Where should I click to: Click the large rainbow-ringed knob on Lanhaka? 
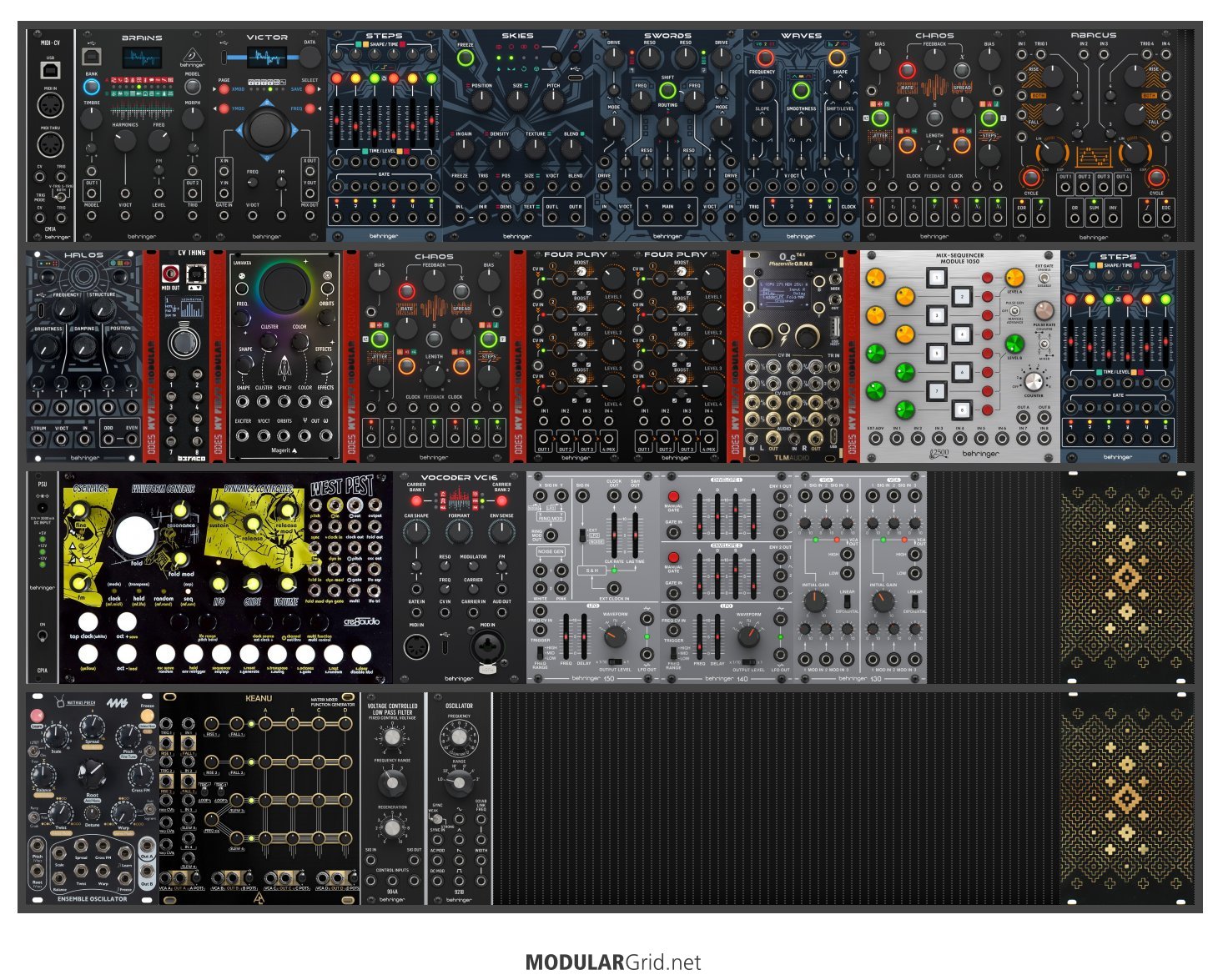[x=285, y=289]
